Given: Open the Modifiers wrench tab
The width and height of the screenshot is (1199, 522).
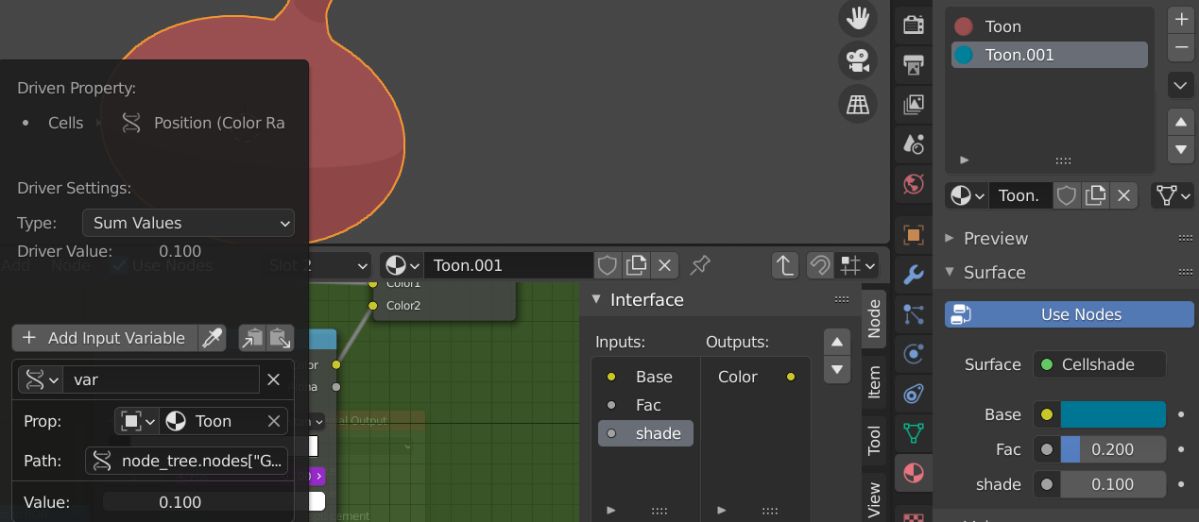Looking at the screenshot, I should (913, 274).
